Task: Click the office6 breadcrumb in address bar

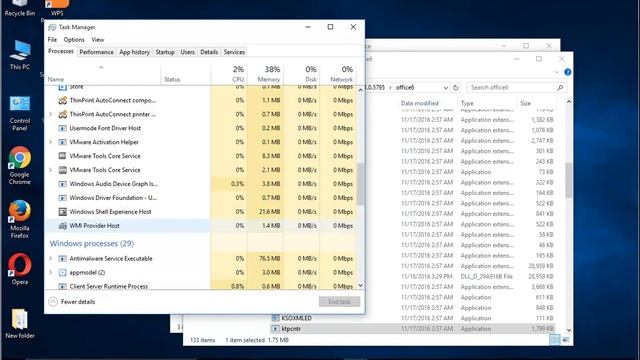Action: click(405, 88)
